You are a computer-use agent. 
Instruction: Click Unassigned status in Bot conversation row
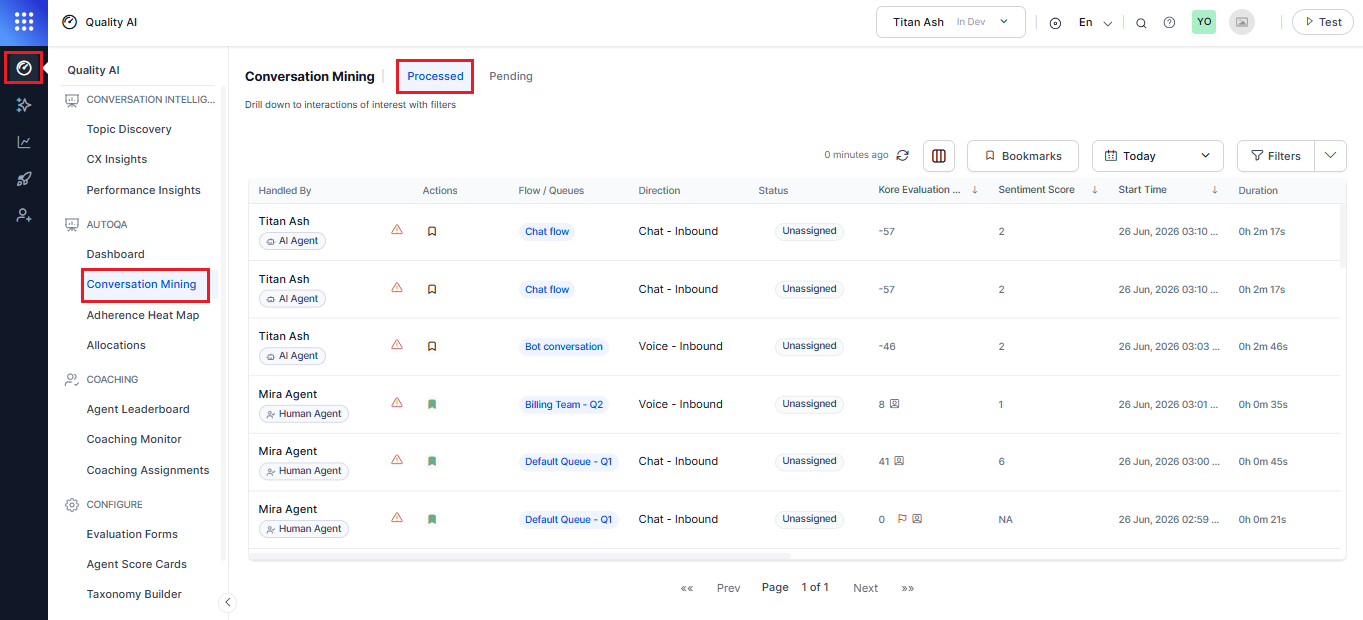tap(809, 346)
